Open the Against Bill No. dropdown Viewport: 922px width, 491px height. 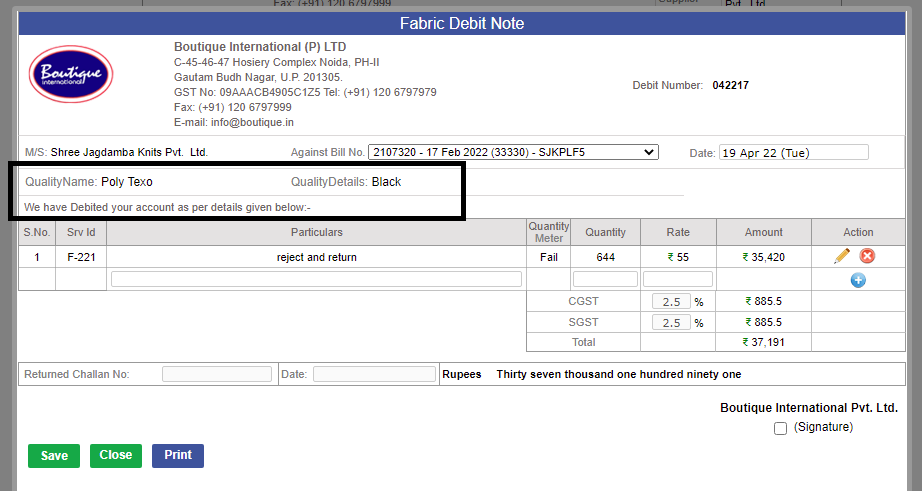(x=513, y=152)
